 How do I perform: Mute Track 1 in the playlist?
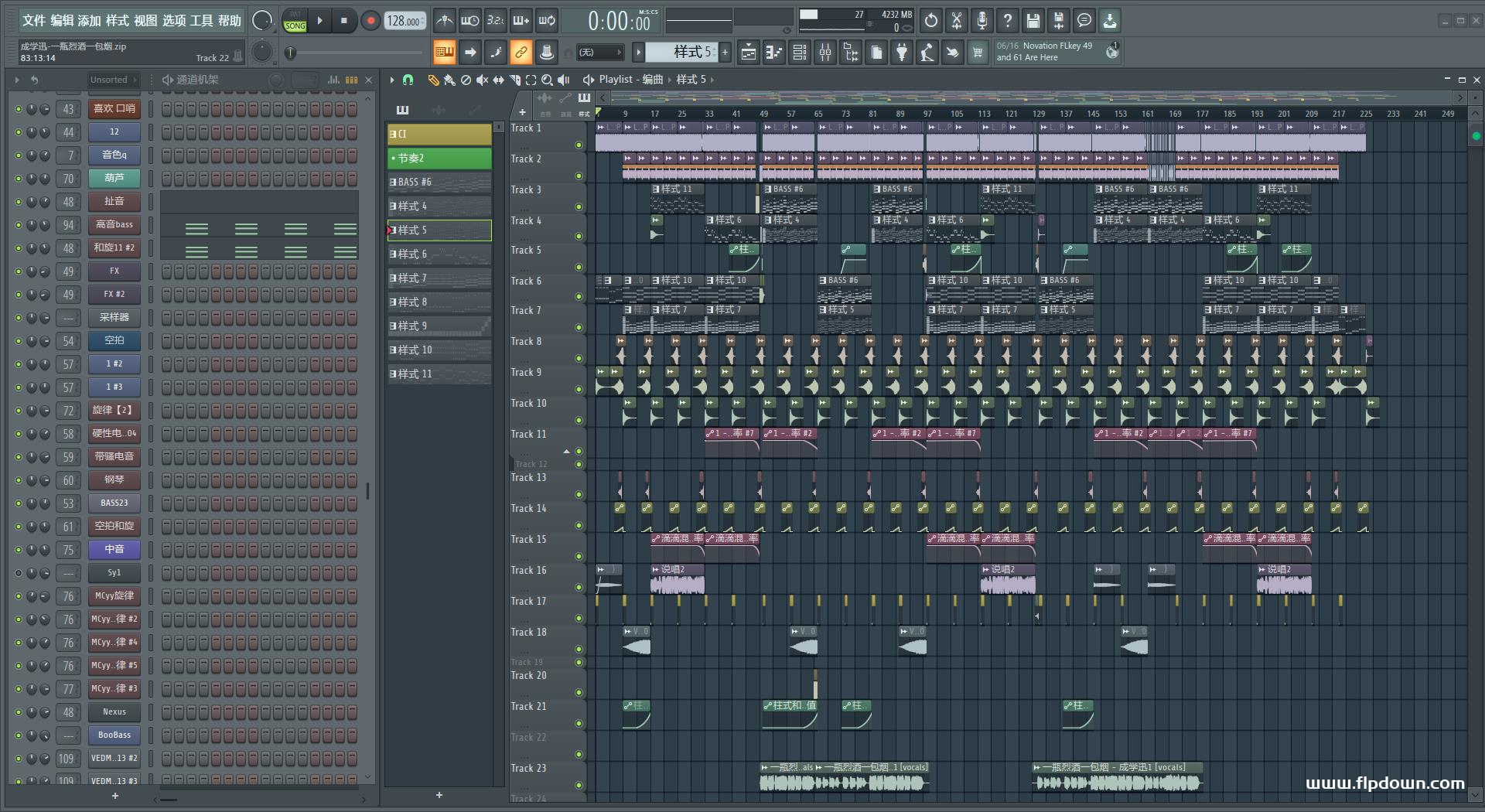pyautogui.click(x=579, y=145)
